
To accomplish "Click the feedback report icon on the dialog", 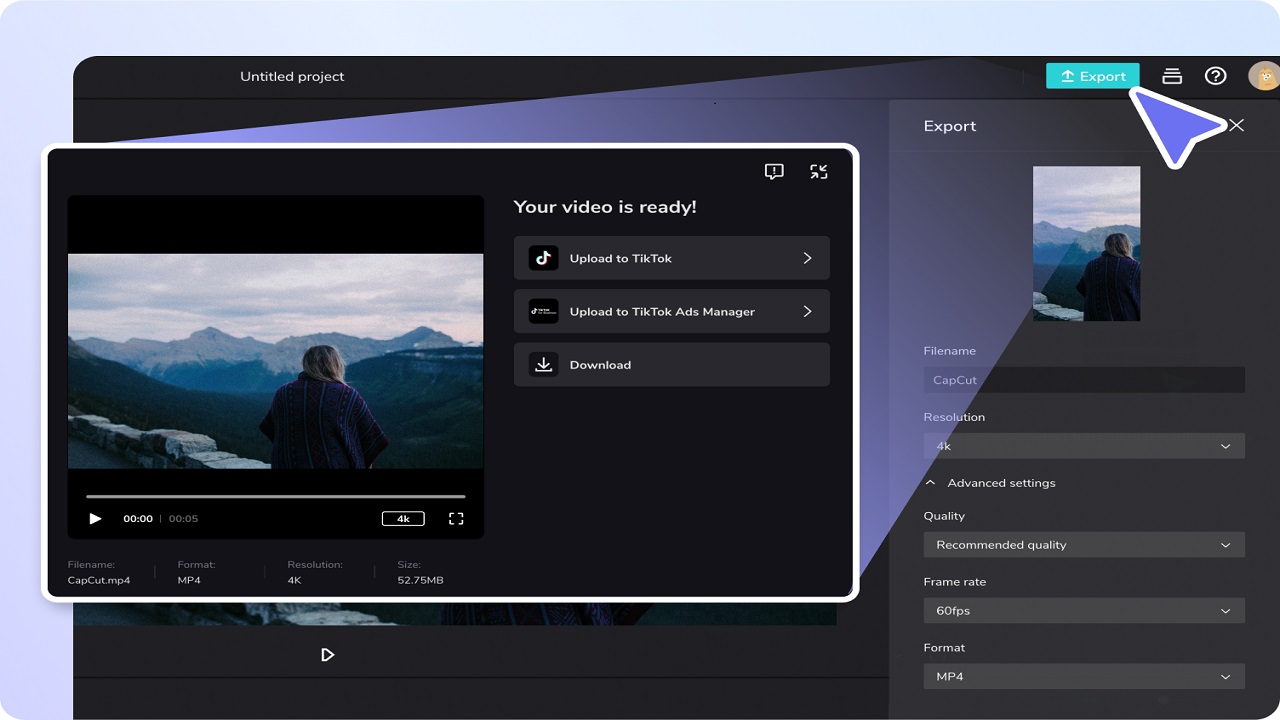I will (x=774, y=171).
